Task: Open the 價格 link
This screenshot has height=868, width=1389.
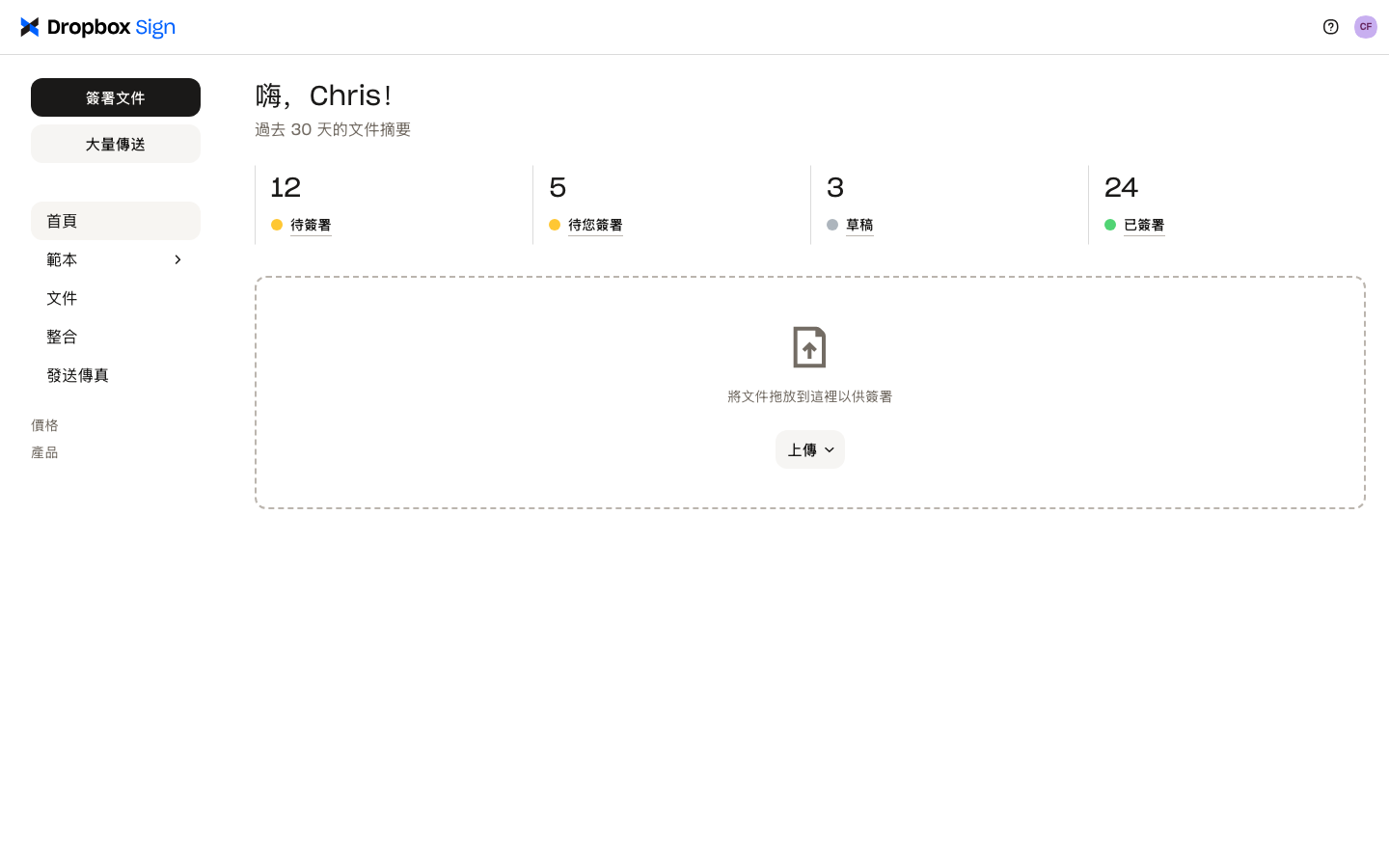Action: pos(44,425)
